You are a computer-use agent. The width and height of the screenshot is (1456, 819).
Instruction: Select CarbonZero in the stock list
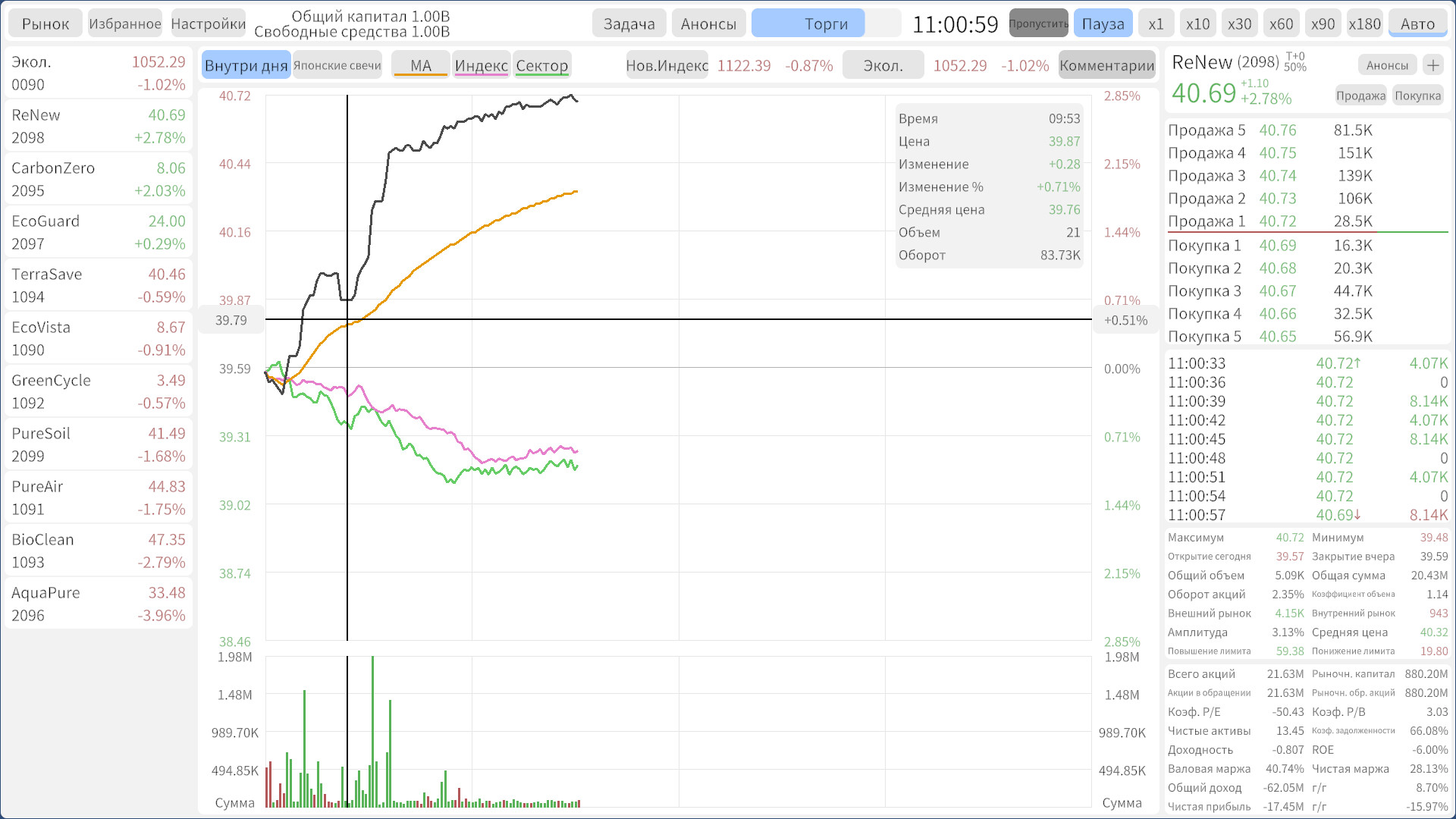pos(99,179)
